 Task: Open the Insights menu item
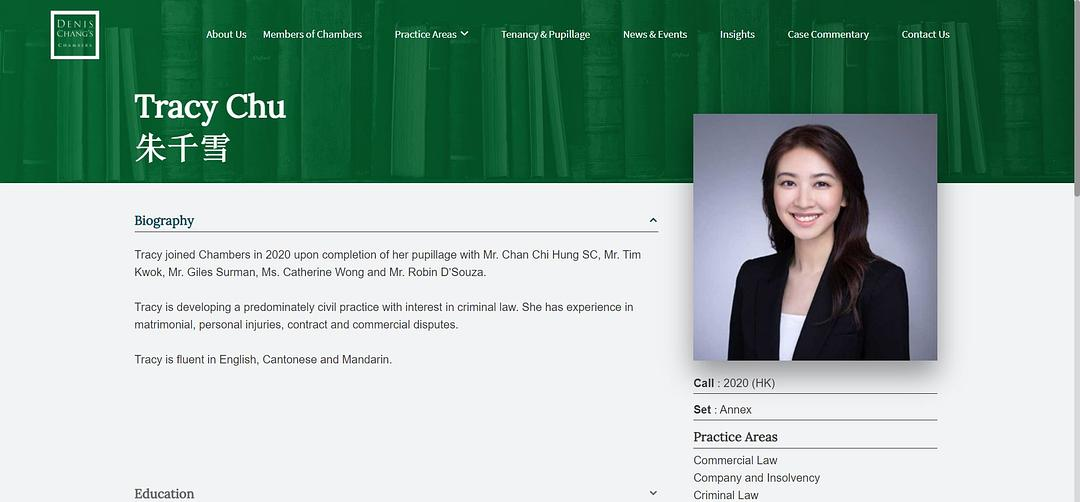click(737, 35)
